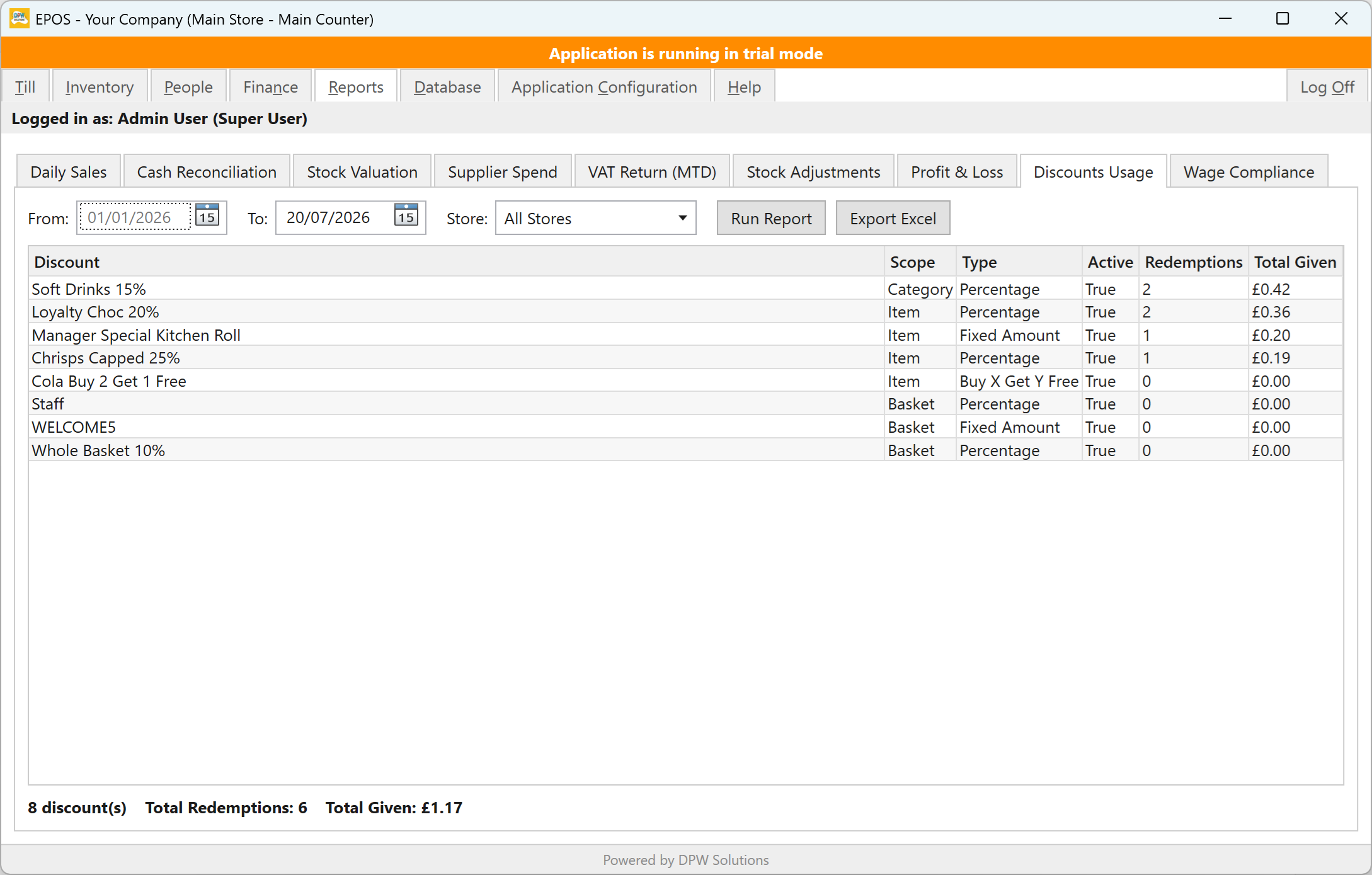Viewport: 1372px width, 875px height.
Task: Export the report to Excel
Action: click(893, 218)
